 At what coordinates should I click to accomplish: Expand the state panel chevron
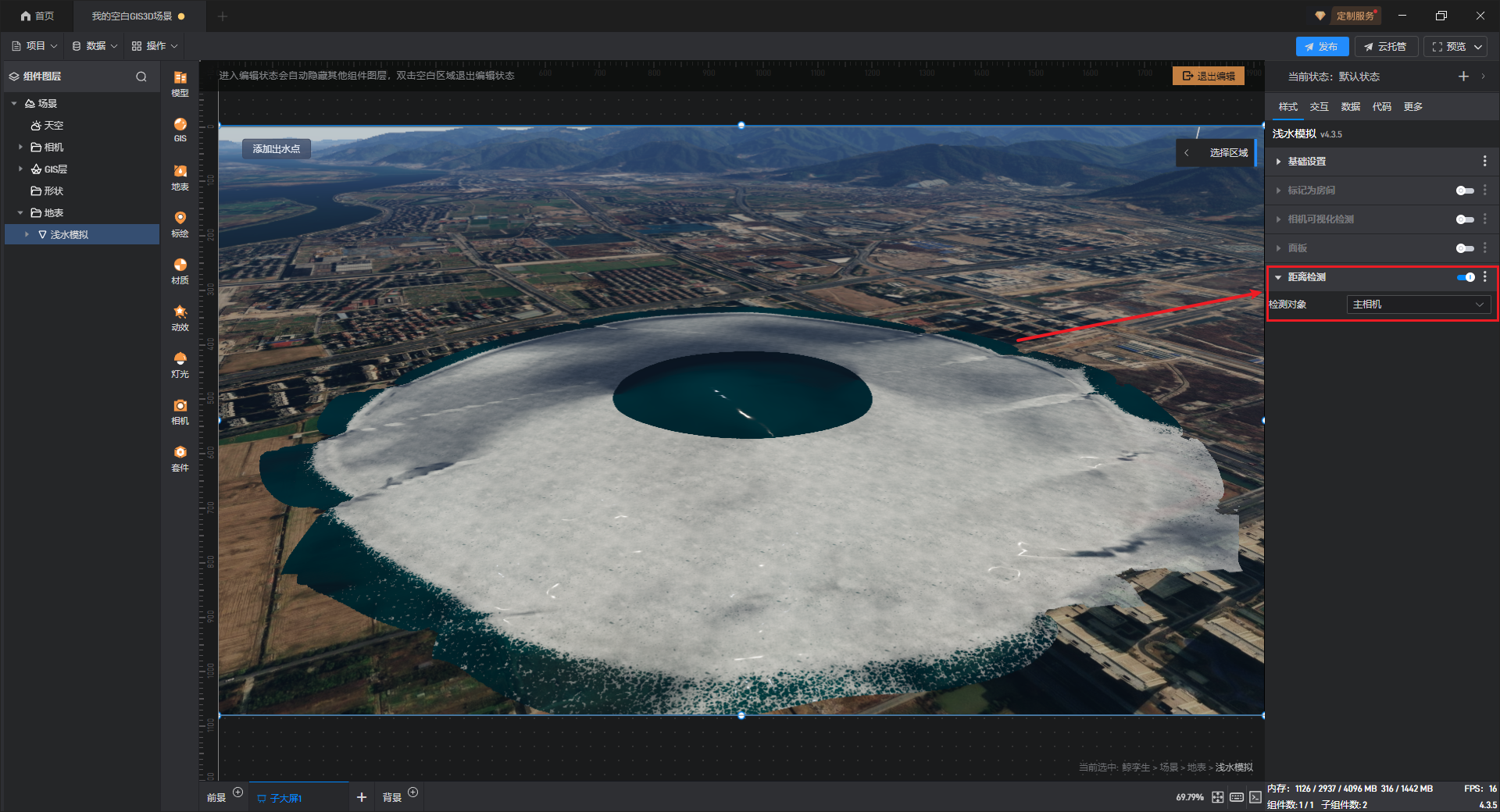point(1483,76)
